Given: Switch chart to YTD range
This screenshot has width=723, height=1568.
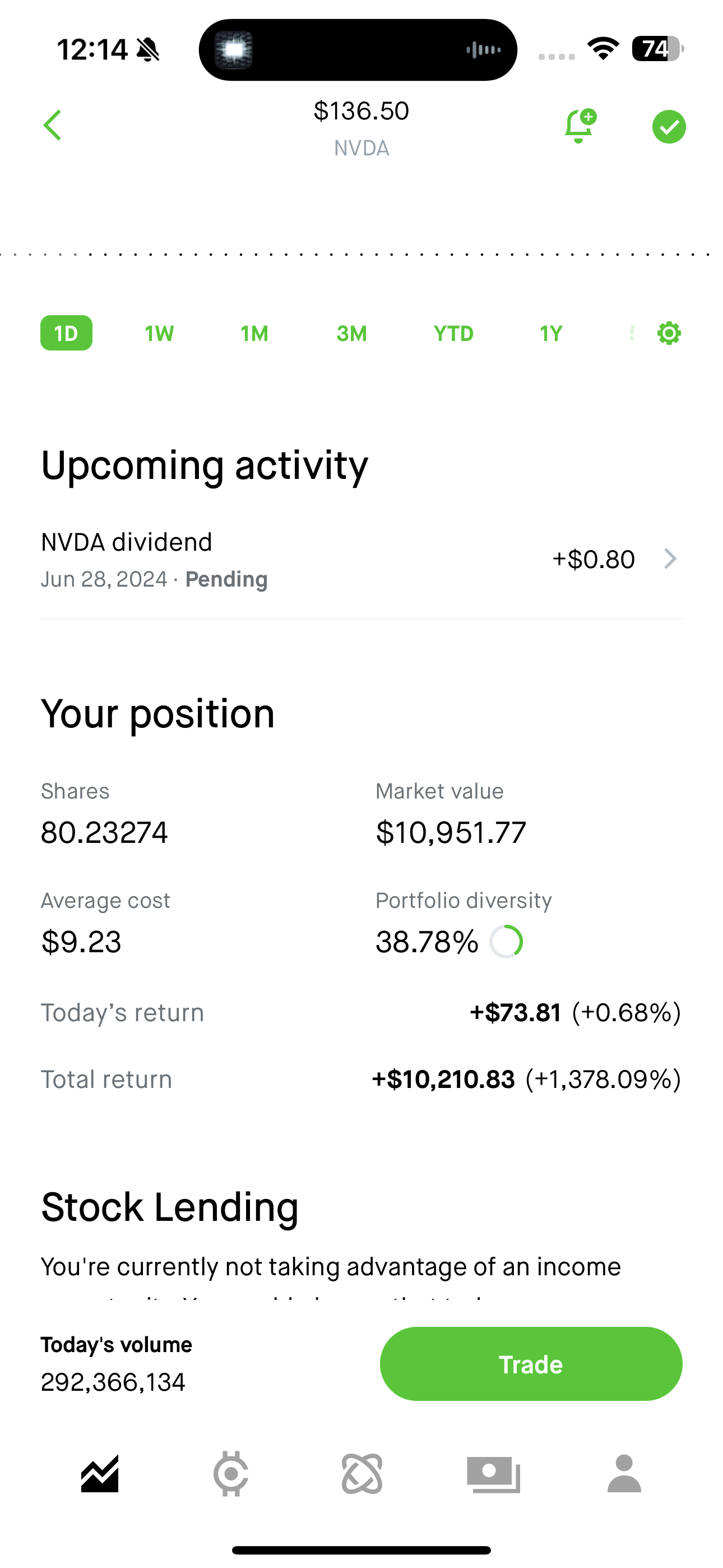Looking at the screenshot, I should pos(453,333).
